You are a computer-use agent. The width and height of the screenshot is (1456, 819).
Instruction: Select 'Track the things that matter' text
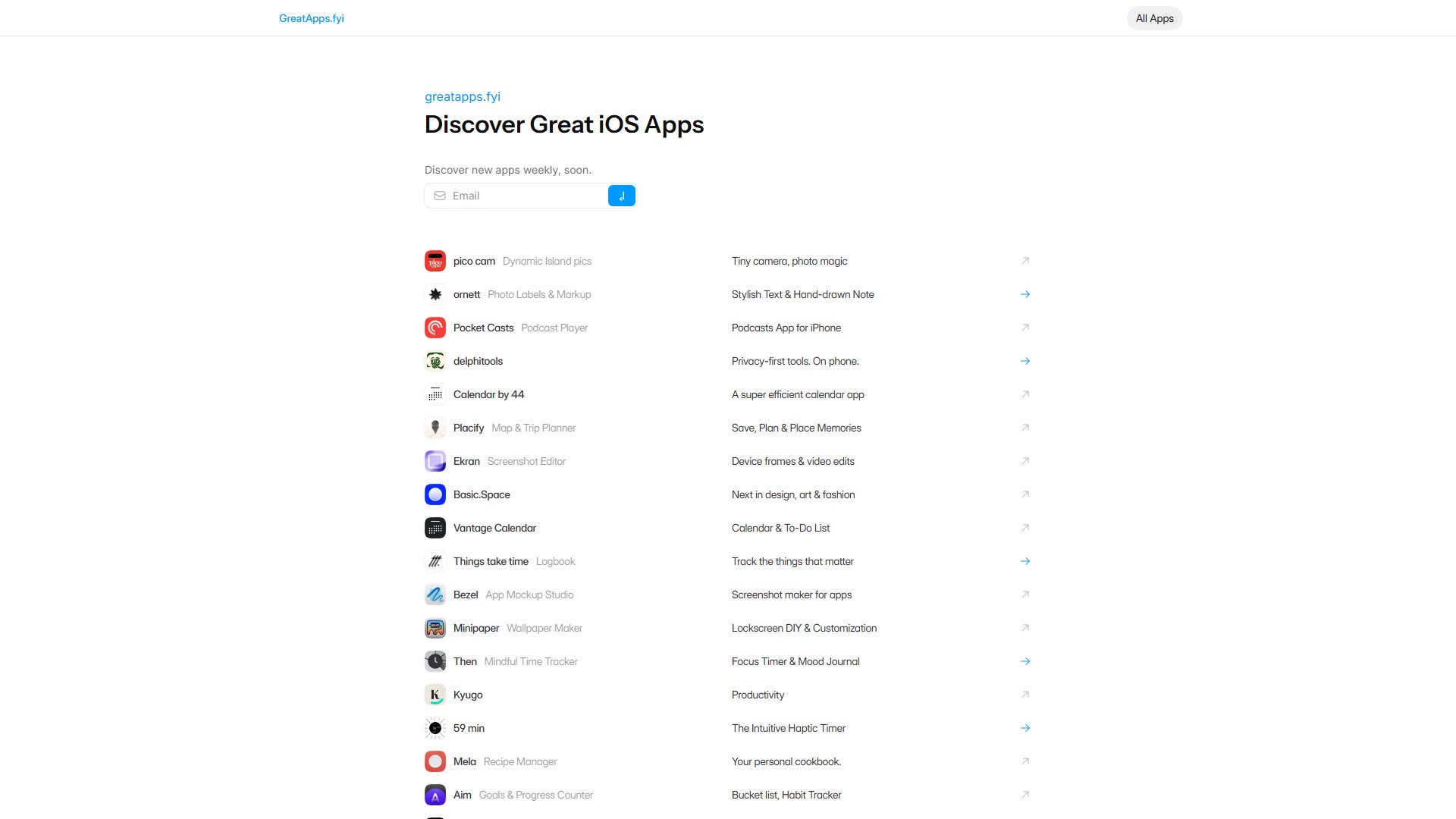point(792,561)
